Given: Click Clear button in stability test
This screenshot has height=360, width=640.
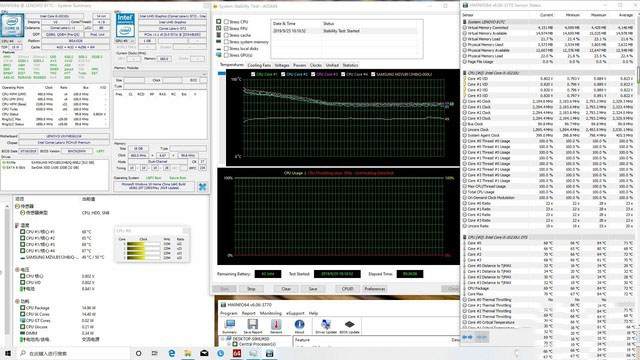Looking at the screenshot, I should coord(286,289).
